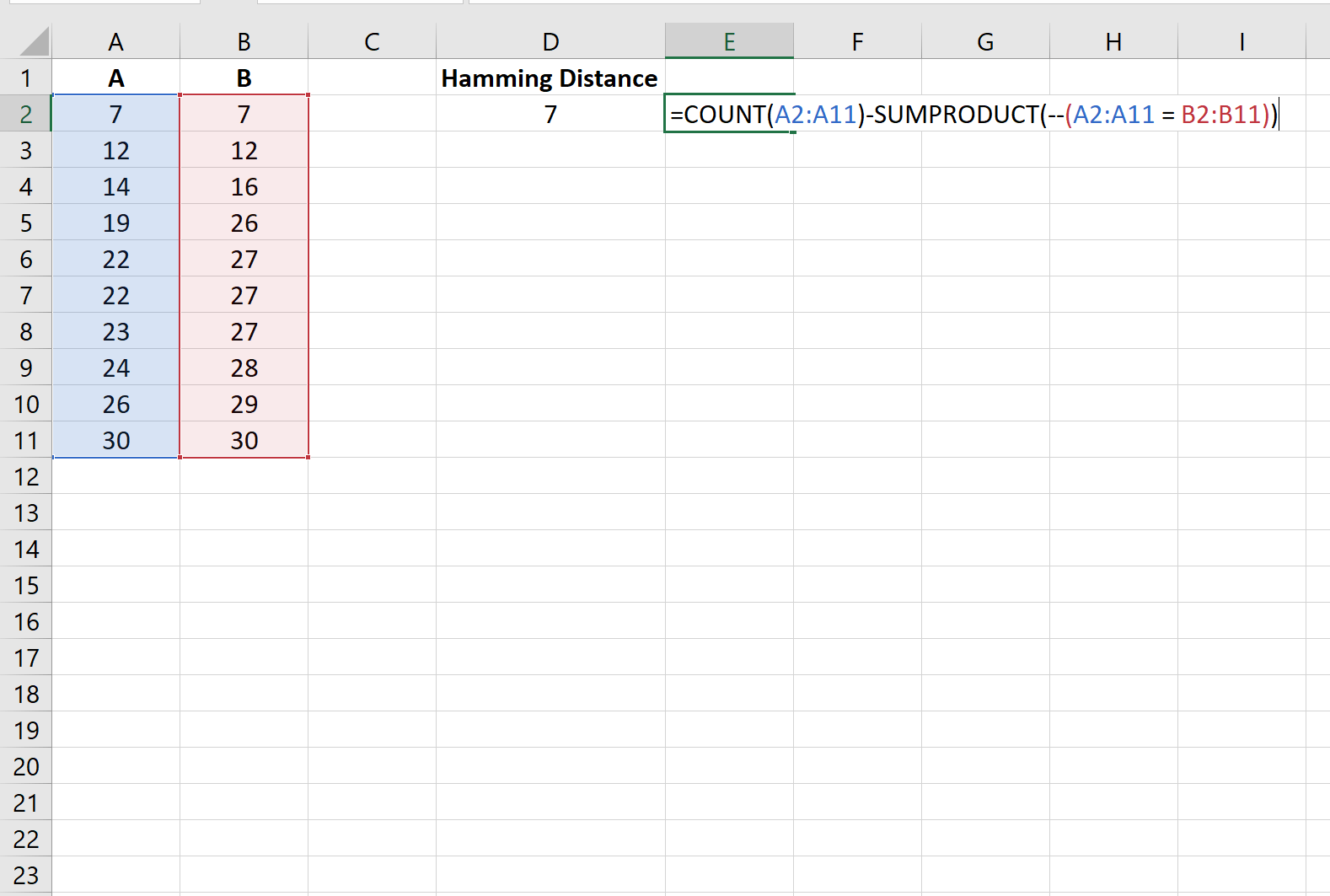
Task: Click cell B8 containing 27
Action: 244,331
